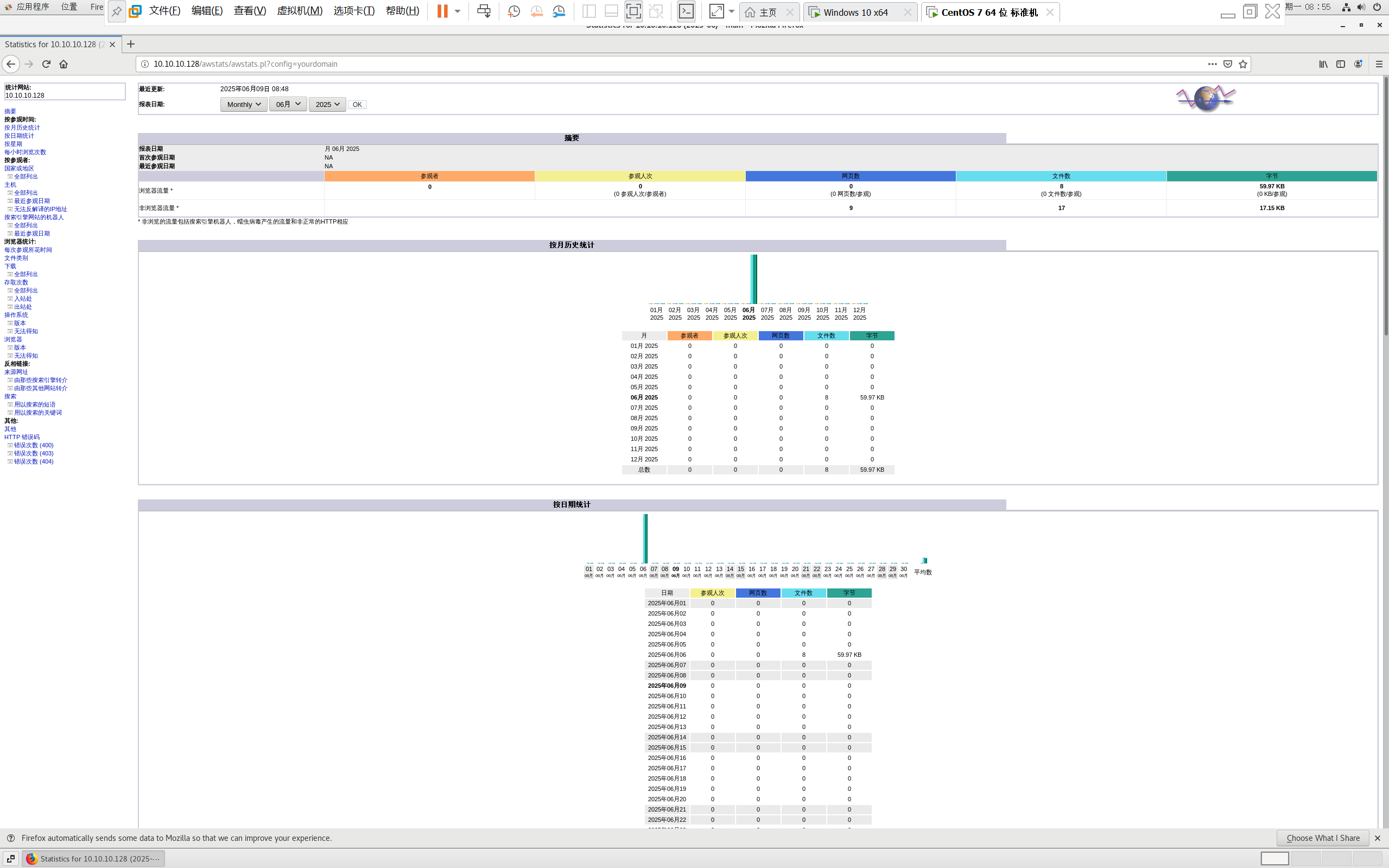Open the 国家或地区 link in the sidebar
Screen dimensions: 1389x868
tap(19, 168)
